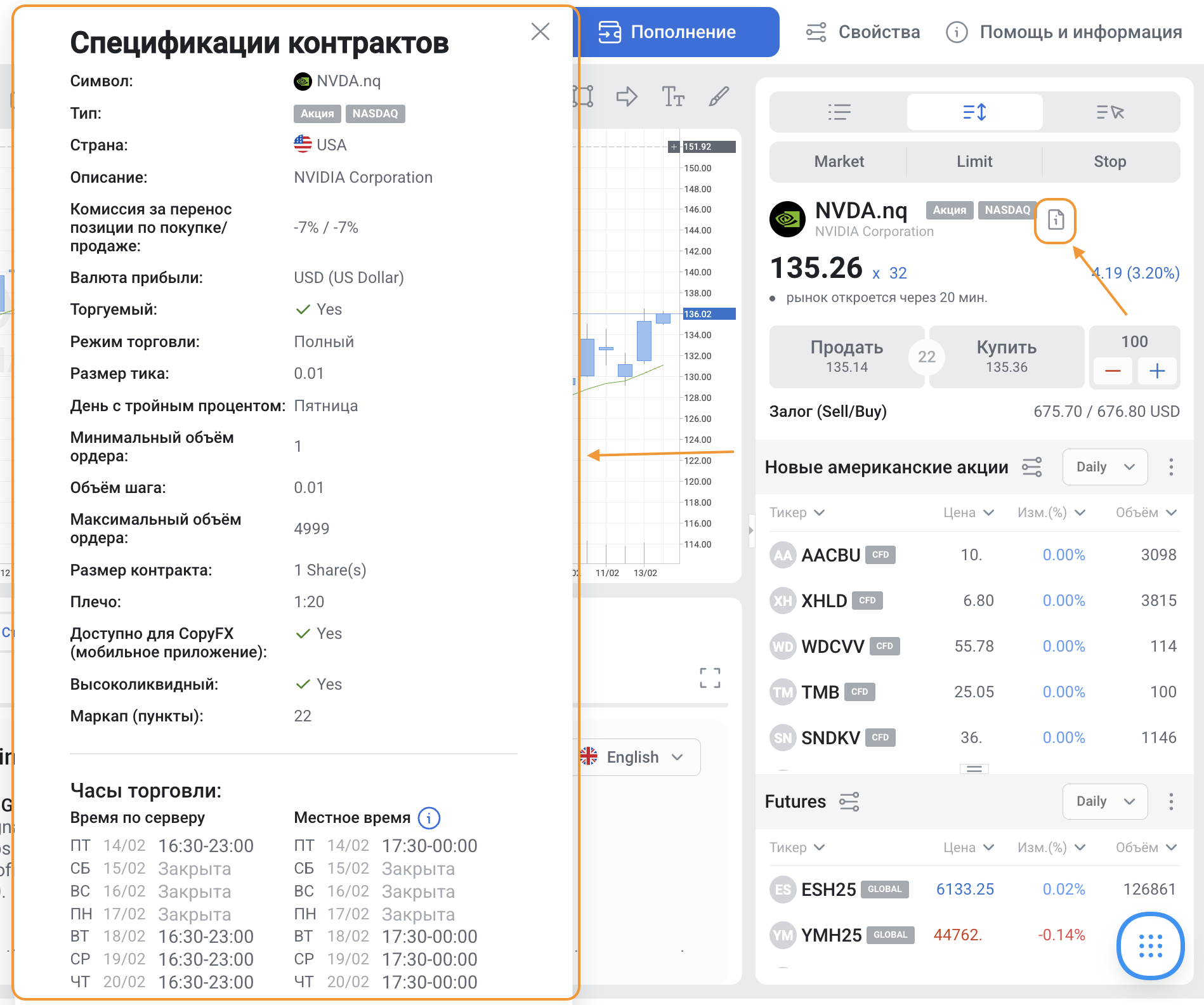This screenshot has width=1204, height=1005.
Task: Select the WDCVV ticker row
Action: (x=974, y=646)
